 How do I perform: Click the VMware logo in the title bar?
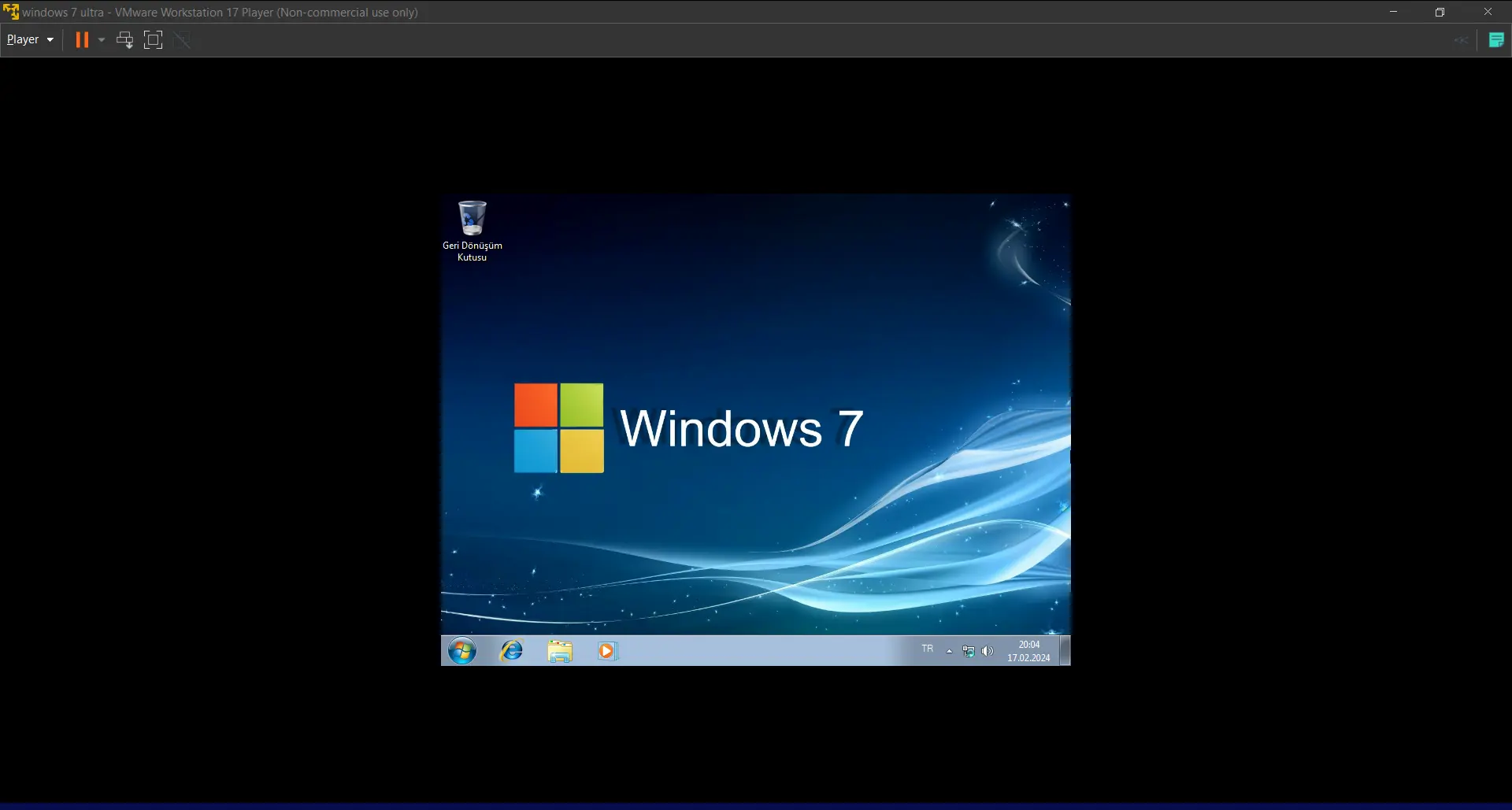click(11, 12)
